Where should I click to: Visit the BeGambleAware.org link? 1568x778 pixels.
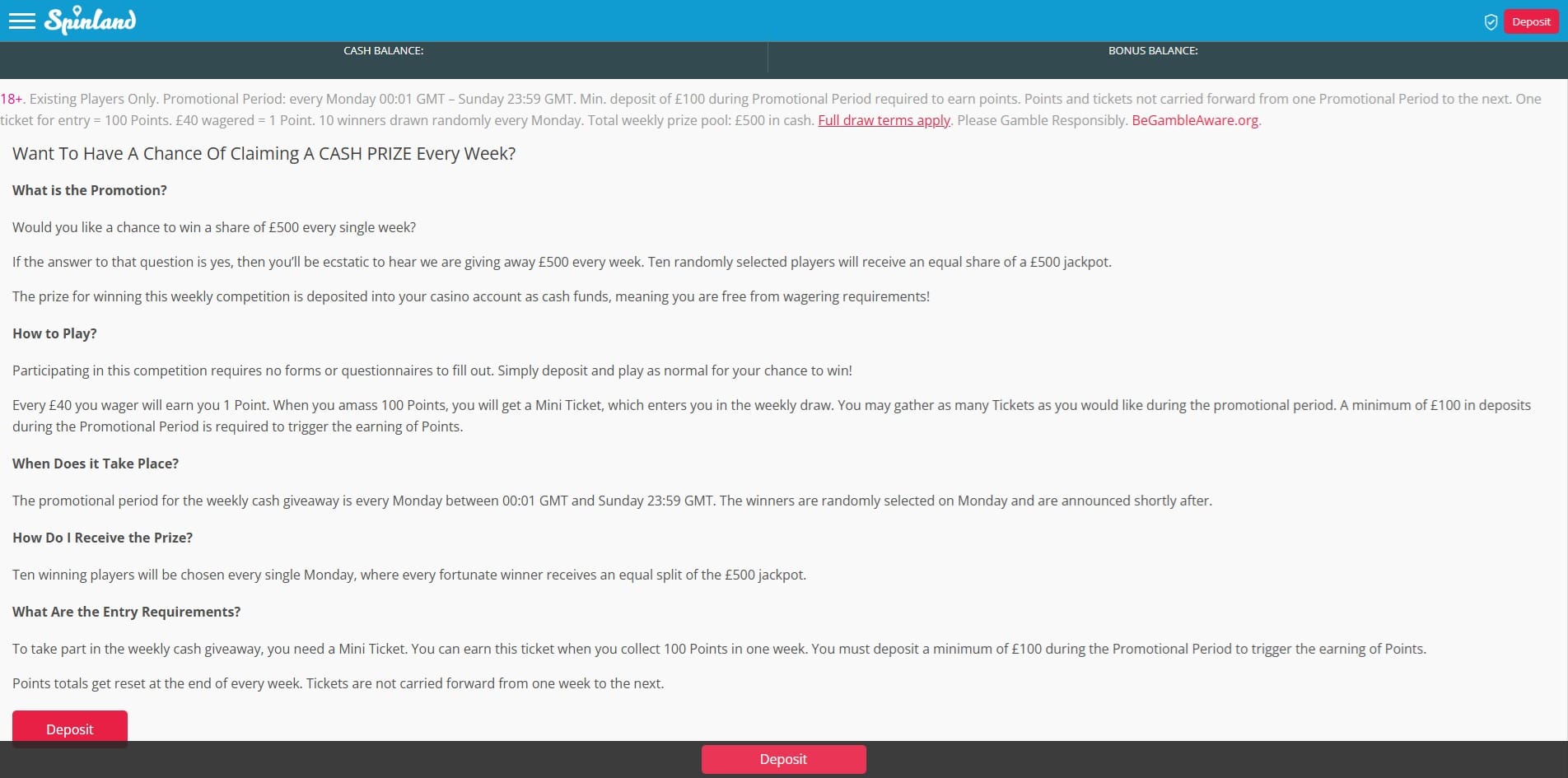pos(1194,120)
